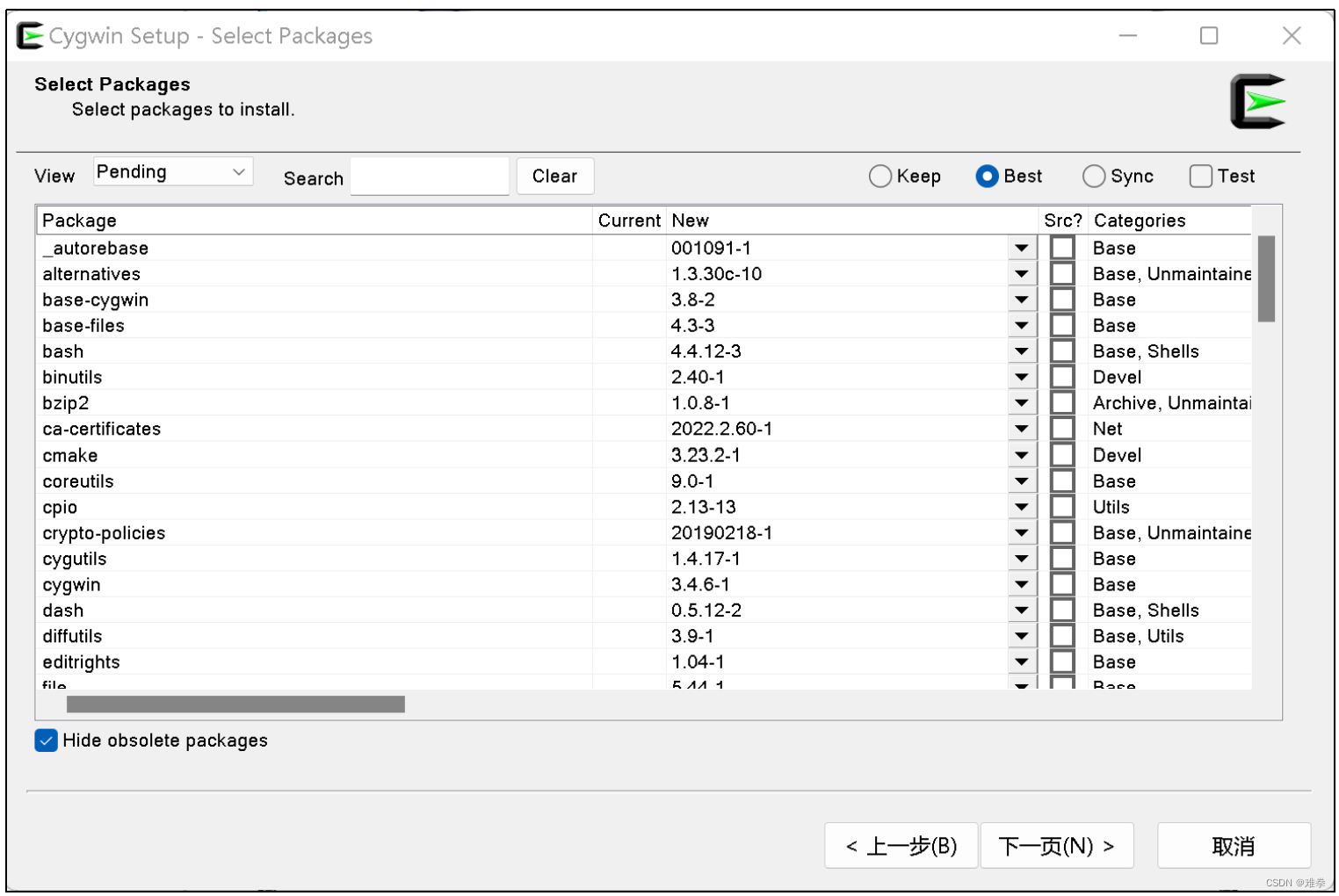Screen dimensions: 1339x896
Task: Cancel setup with the 取消 button
Action: [x=1234, y=846]
